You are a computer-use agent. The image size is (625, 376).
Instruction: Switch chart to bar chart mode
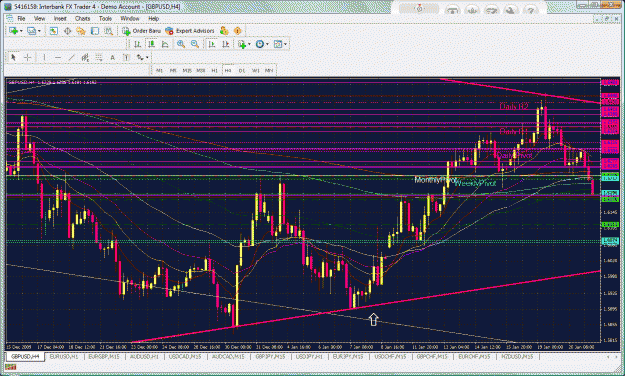click(x=137, y=44)
